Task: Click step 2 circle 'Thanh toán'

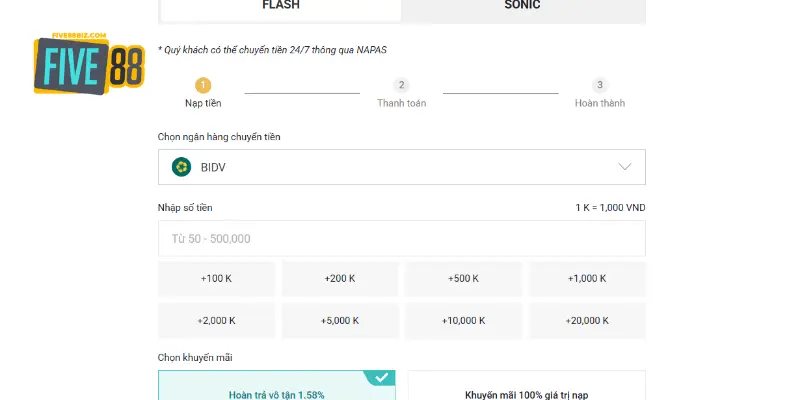Action: click(402, 85)
